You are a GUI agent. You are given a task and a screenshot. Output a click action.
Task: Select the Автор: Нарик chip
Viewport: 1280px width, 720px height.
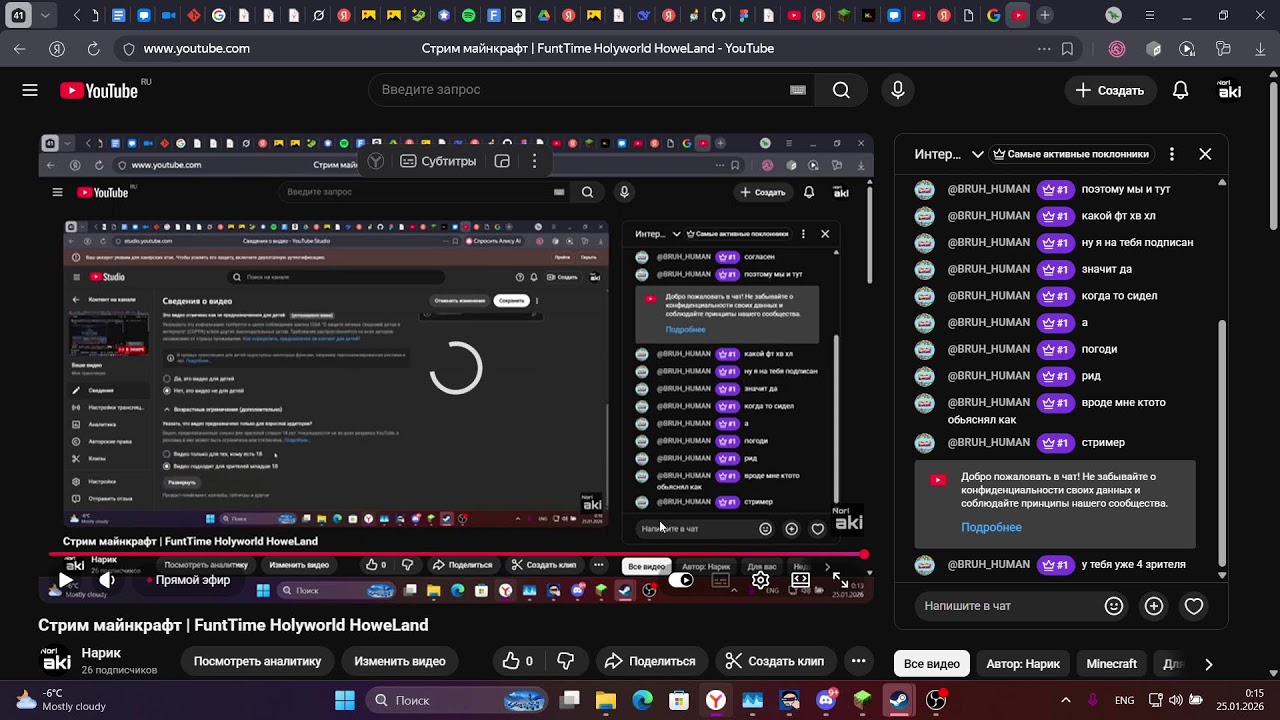coord(1023,664)
